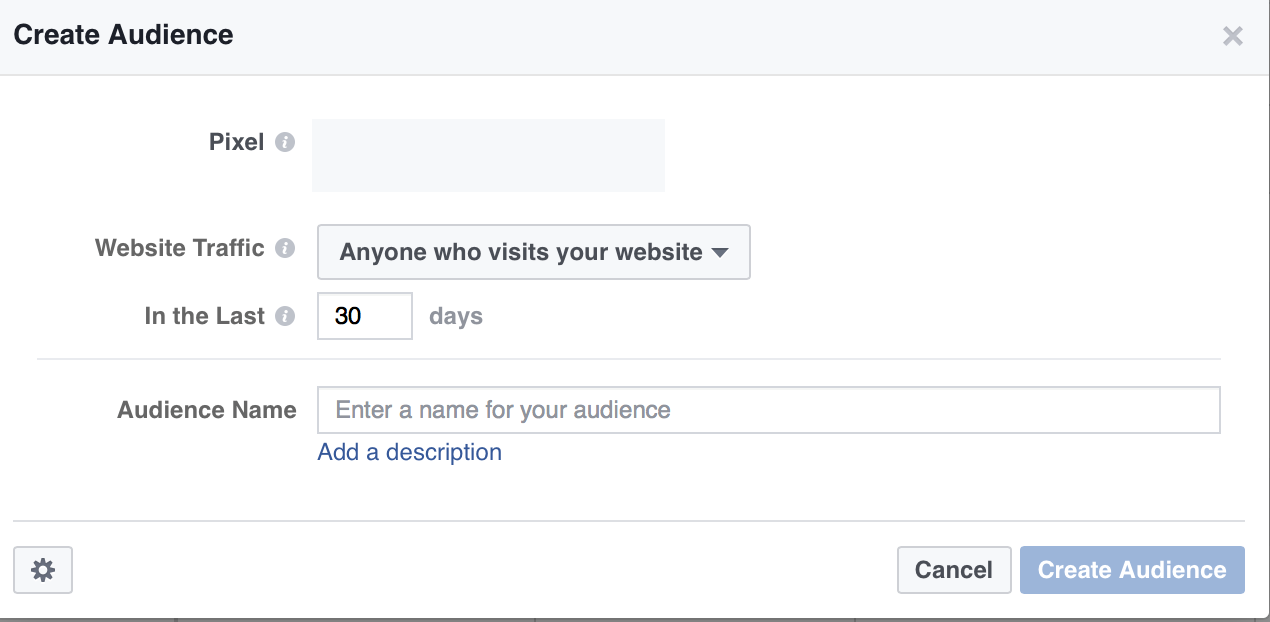Screen dimensions: 1270x622
Task: Click the Website Traffic label text
Action: [179, 248]
